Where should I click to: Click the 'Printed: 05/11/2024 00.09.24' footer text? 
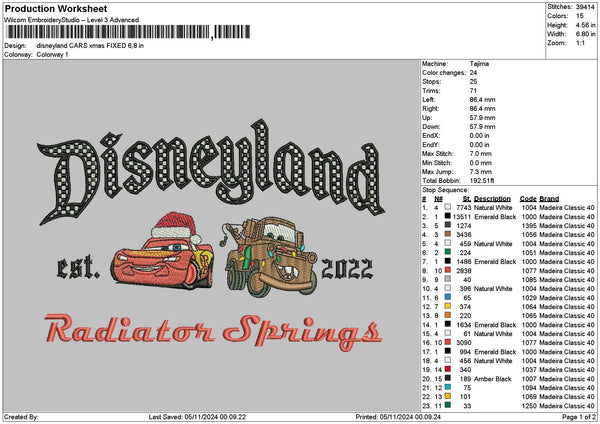pyautogui.click(x=398, y=417)
